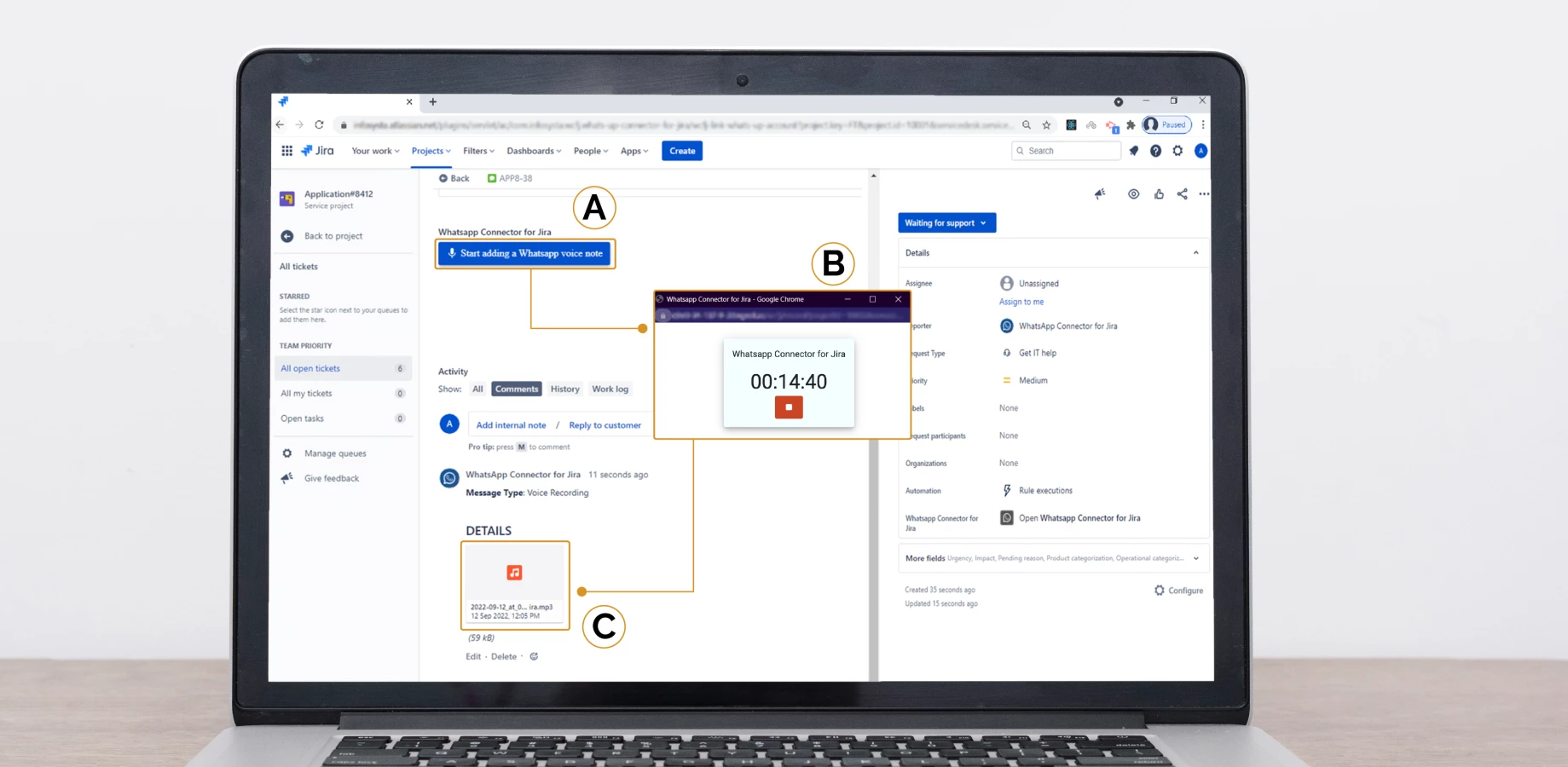Open the issue more actions ellipsis menu
The image size is (1568, 767).
tap(1204, 194)
